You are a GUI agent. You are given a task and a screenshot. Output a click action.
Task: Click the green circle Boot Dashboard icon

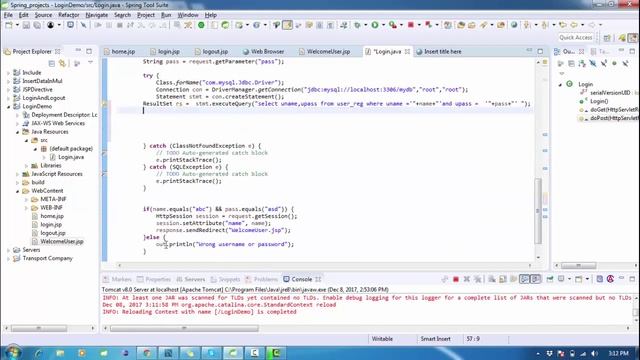[x=201, y=25]
